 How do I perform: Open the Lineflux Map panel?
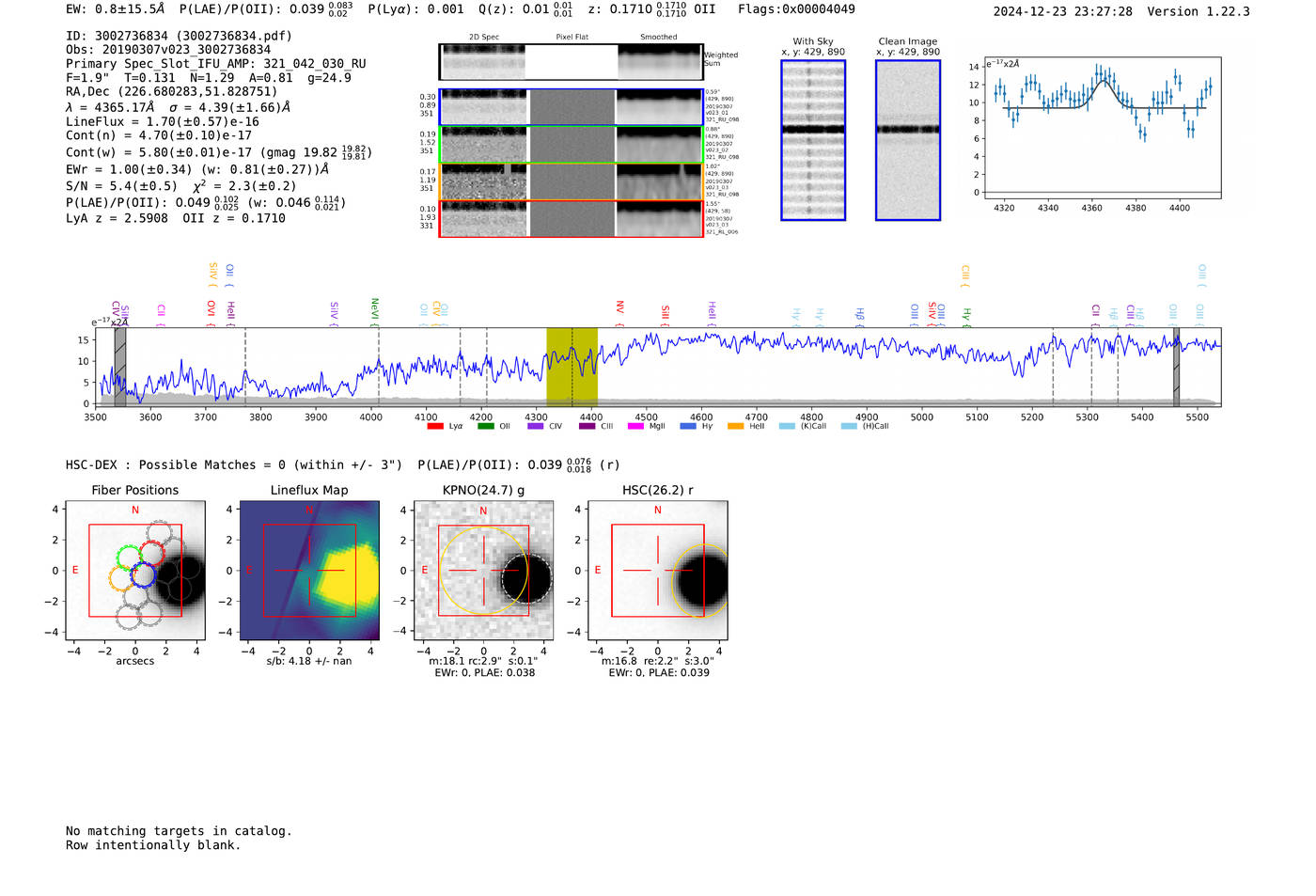pyautogui.click(x=309, y=571)
